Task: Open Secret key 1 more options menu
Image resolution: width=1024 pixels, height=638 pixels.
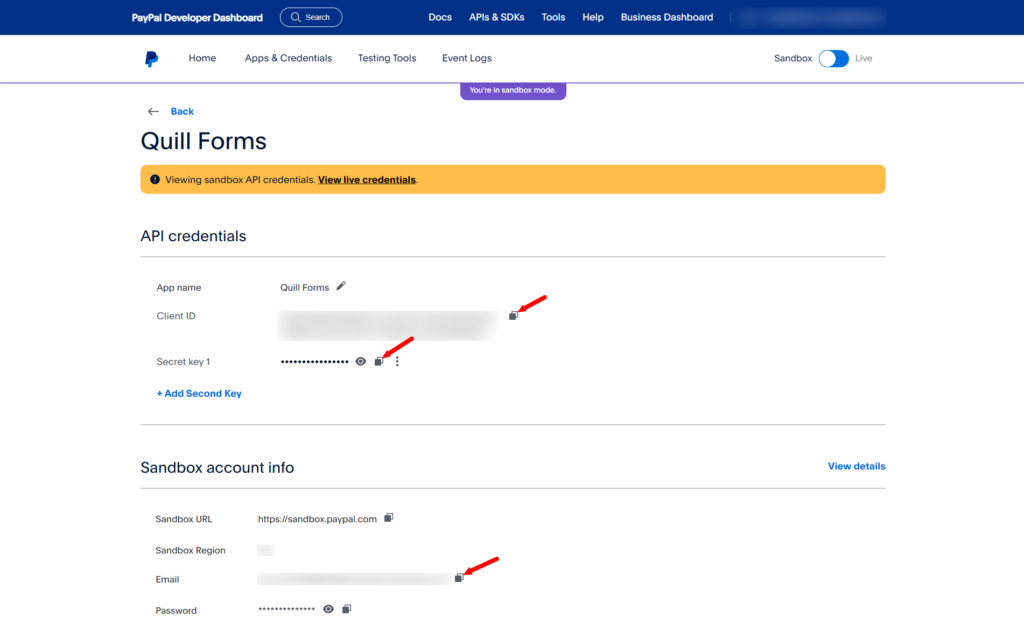Action: coord(397,361)
